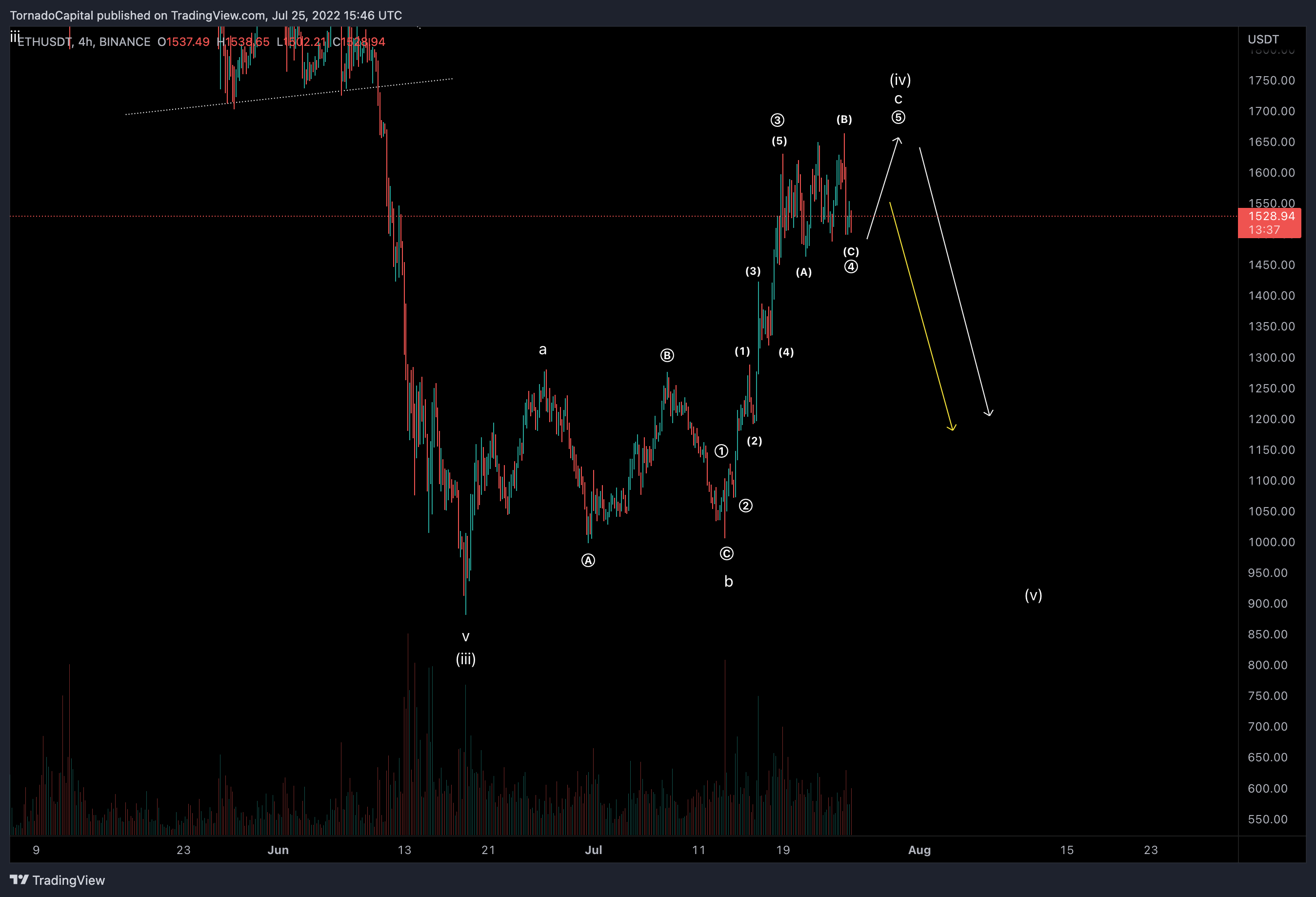Click the 1200.00 price axis label
This screenshot has height=897, width=1316.
tap(1271, 419)
